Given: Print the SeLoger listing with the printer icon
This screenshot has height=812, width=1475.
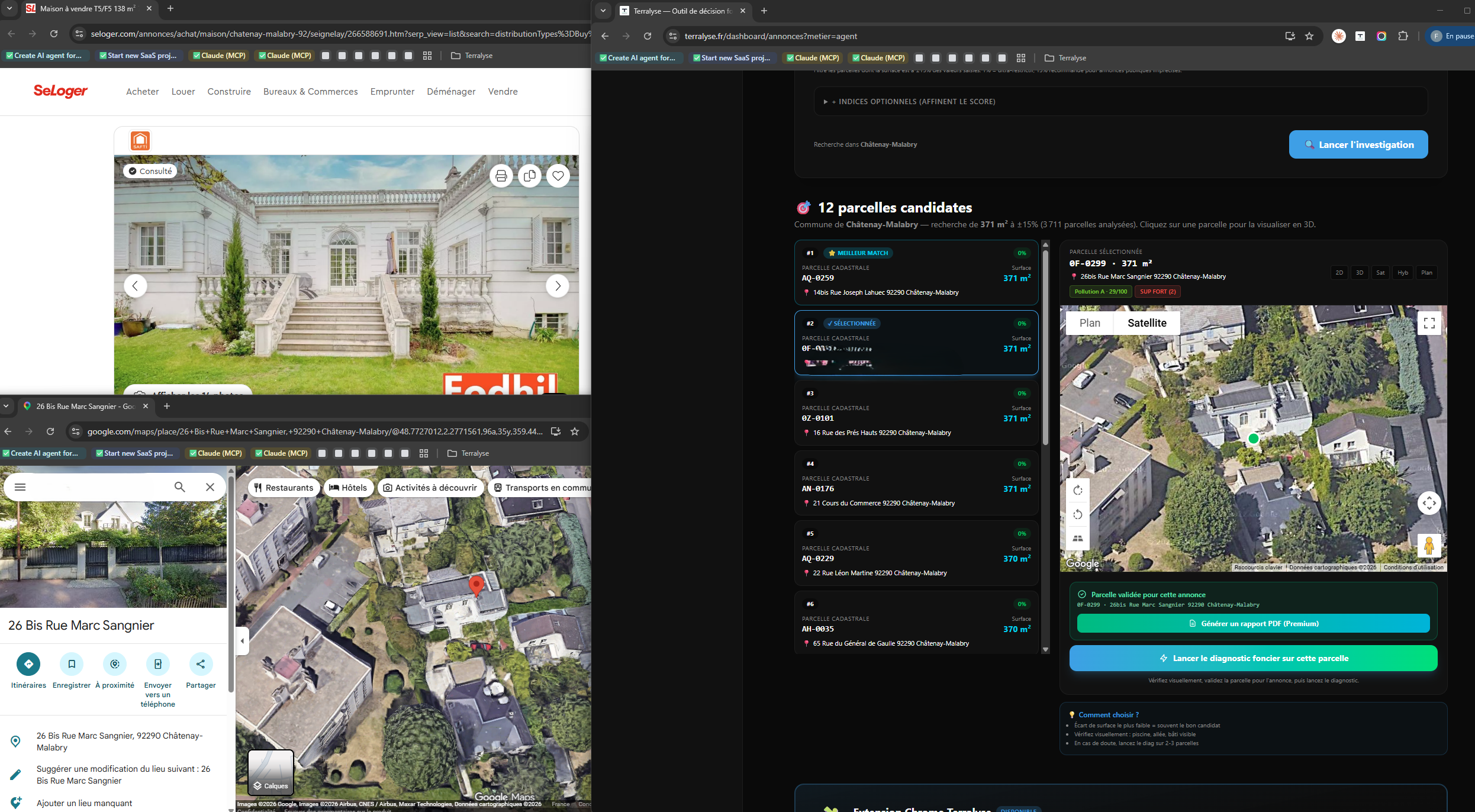Looking at the screenshot, I should point(501,176).
